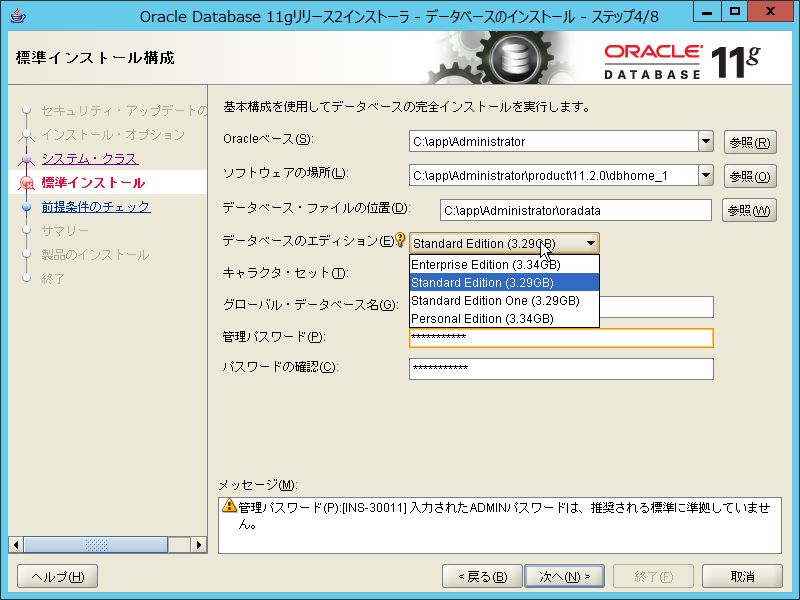This screenshot has height=600, width=800.
Task: Click the グローバル・データベース名 field
Action: (x=656, y=307)
